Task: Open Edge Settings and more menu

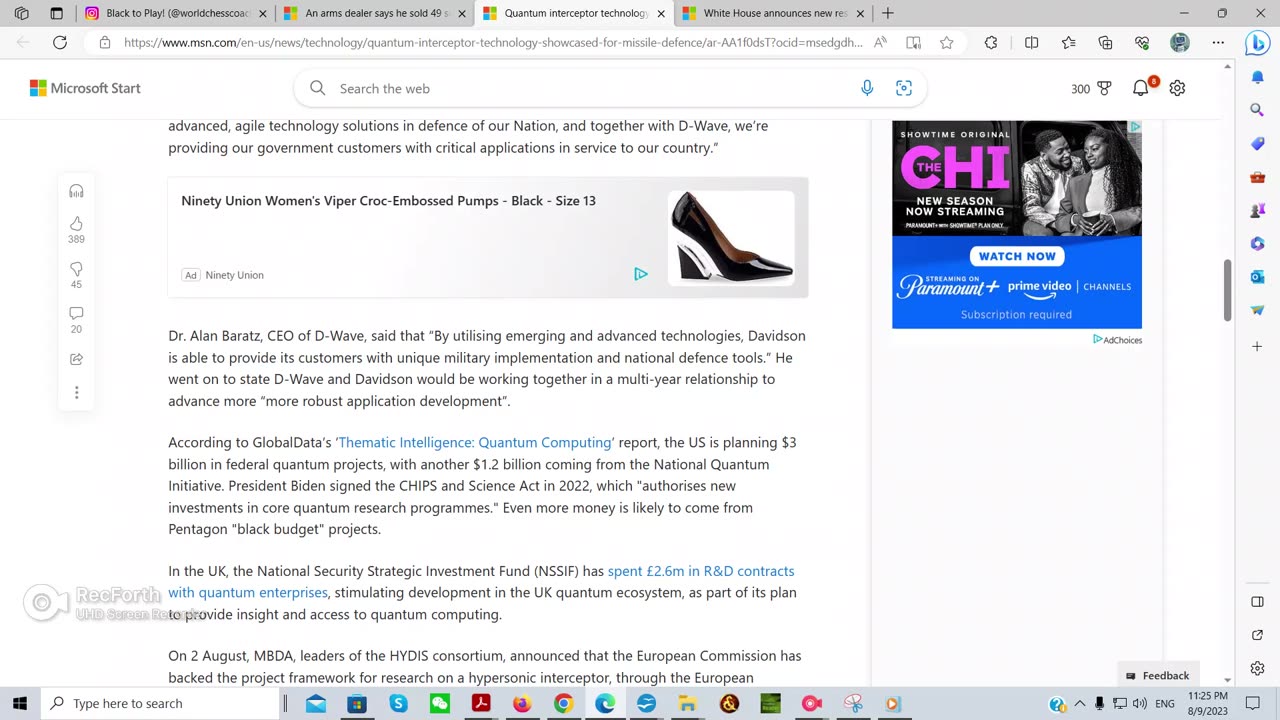Action: (x=1218, y=43)
